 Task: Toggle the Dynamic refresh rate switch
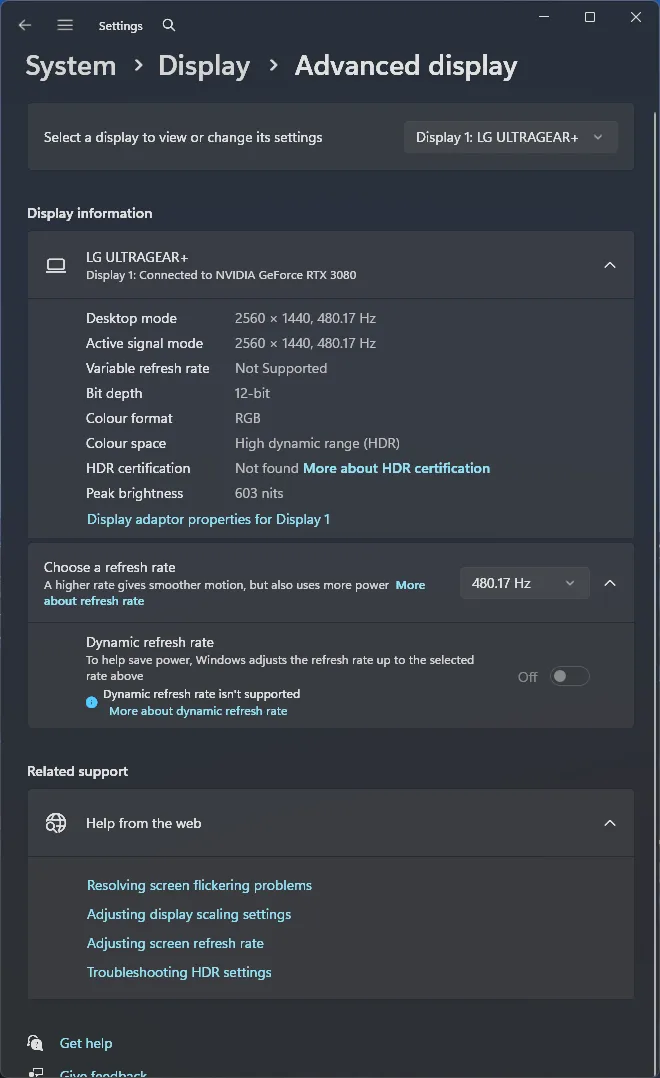click(570, 677)
